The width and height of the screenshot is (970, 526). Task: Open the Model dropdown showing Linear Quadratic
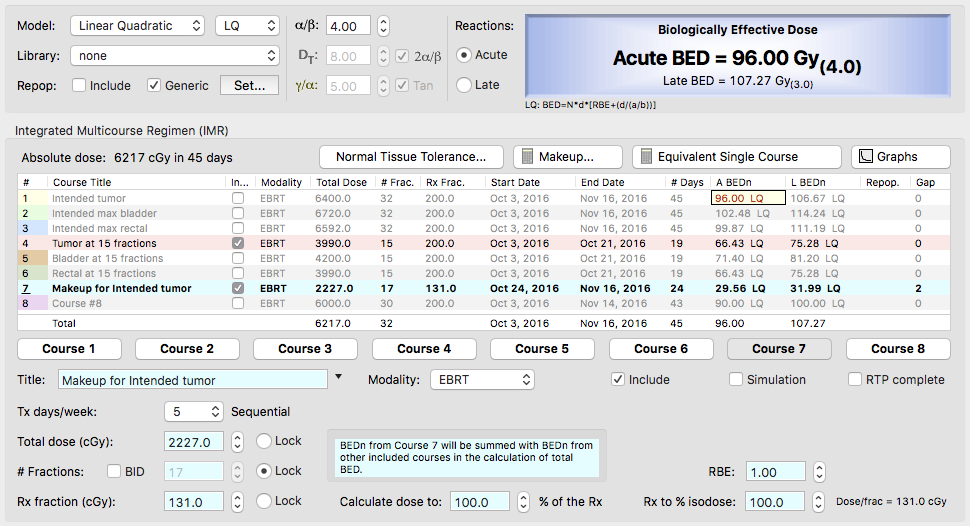point(138,26)
